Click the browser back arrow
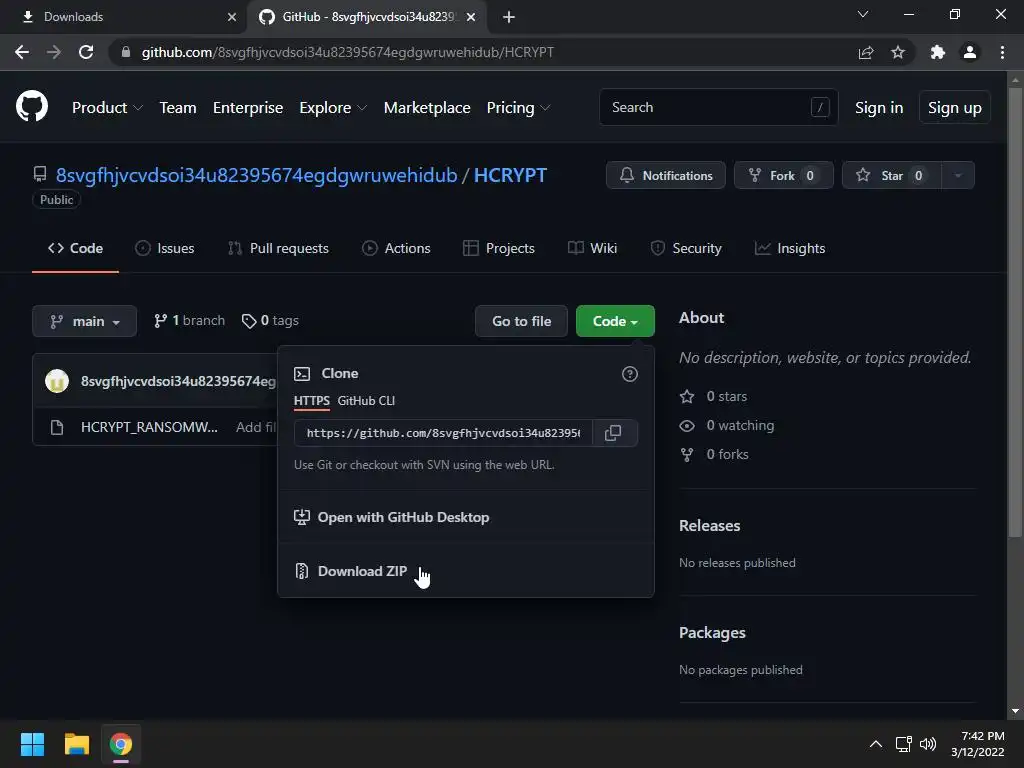Image resolution: width=1024 pixels, height=768 pixels. tap(22, 52)
